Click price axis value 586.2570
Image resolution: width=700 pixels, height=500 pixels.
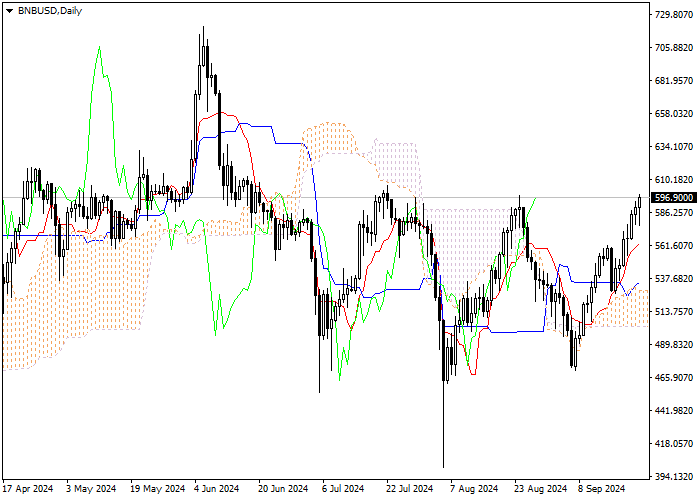click(x=674, y=212)
